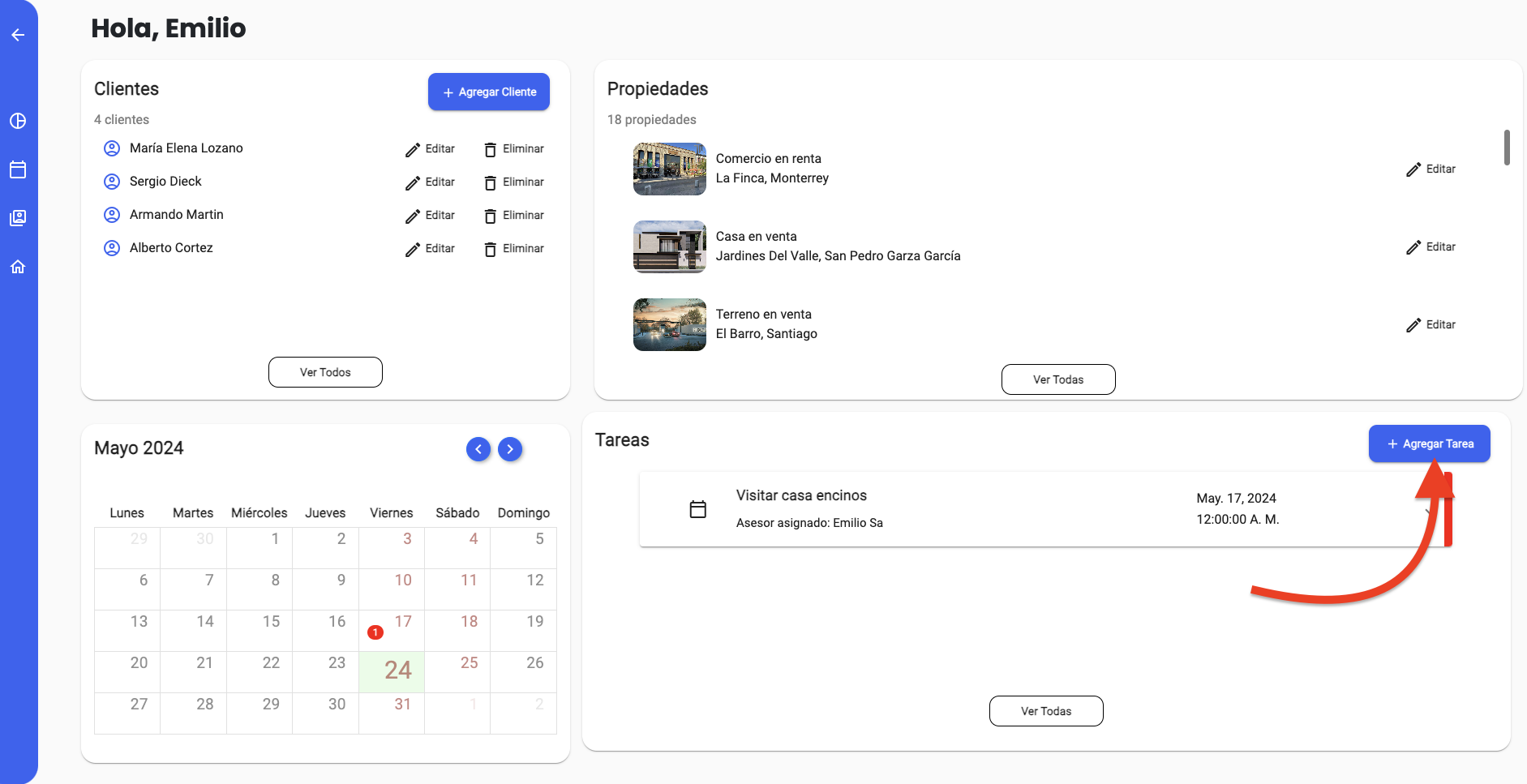The width and height of the screenshot is (1527, 784).
Task: Select May 24 in the calendar
Action: tap(392, 671)
